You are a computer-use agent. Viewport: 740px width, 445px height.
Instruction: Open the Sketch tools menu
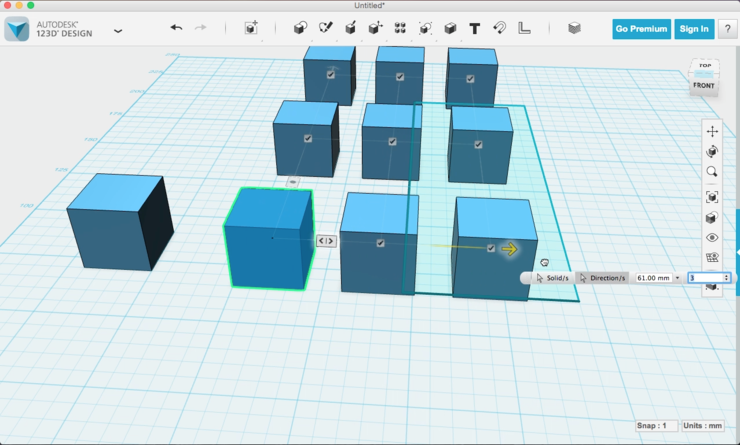[x=325, y=28]
